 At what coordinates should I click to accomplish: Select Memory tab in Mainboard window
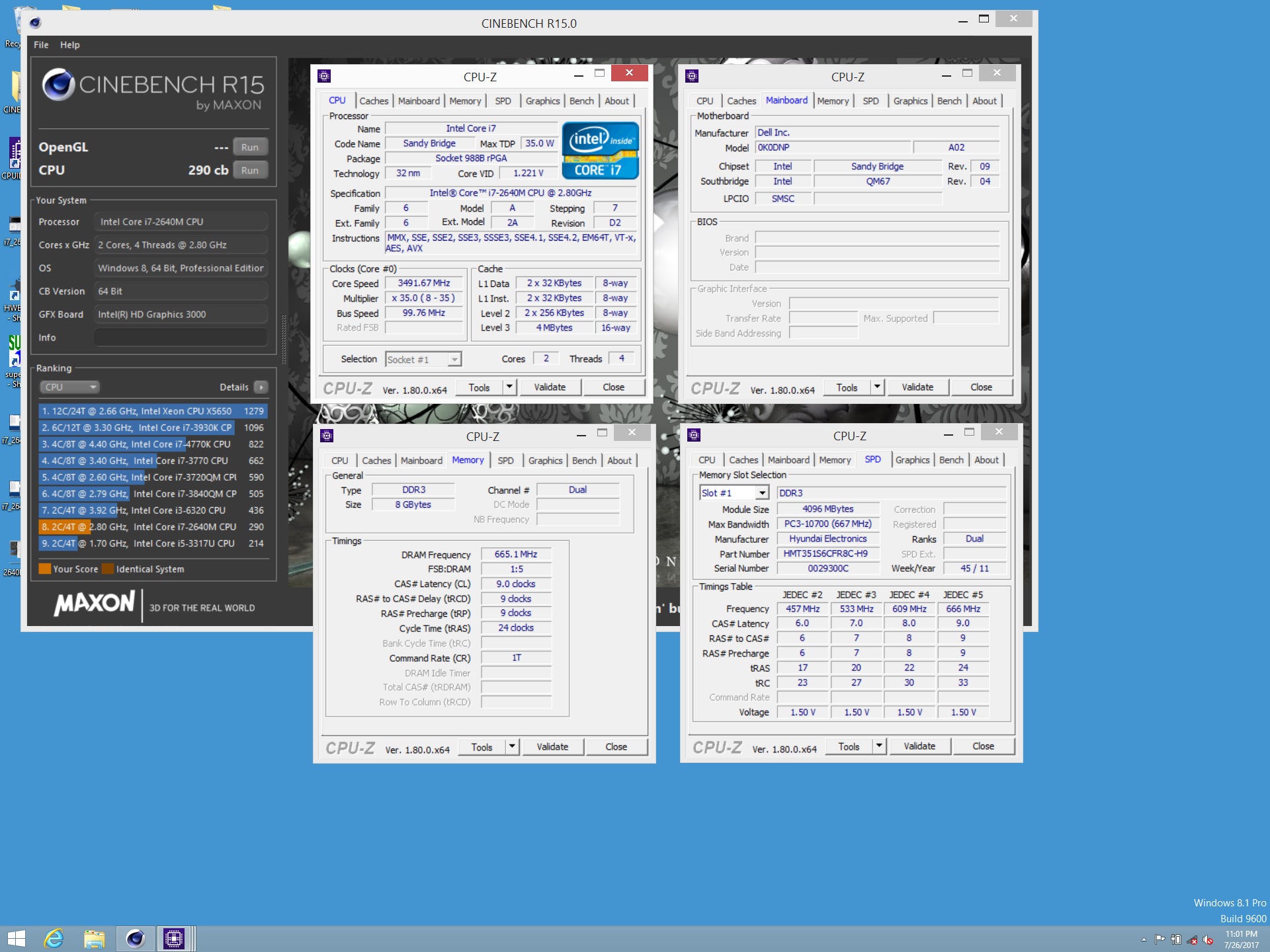click(833, 100)
